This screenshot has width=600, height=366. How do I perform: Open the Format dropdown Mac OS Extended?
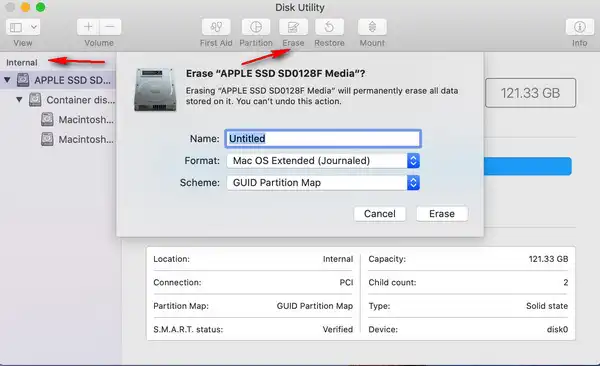[x=323, y=161]
